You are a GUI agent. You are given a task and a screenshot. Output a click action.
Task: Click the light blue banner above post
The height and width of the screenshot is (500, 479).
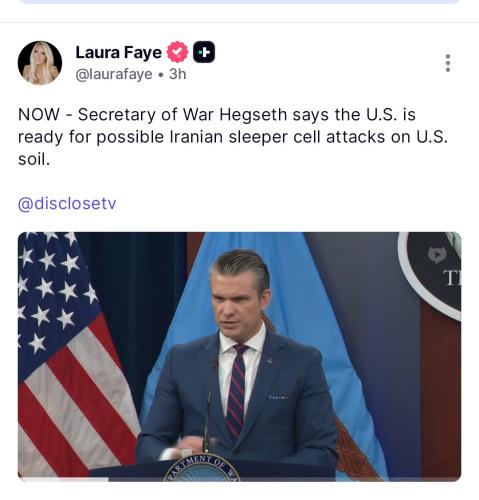click(239, 2)
